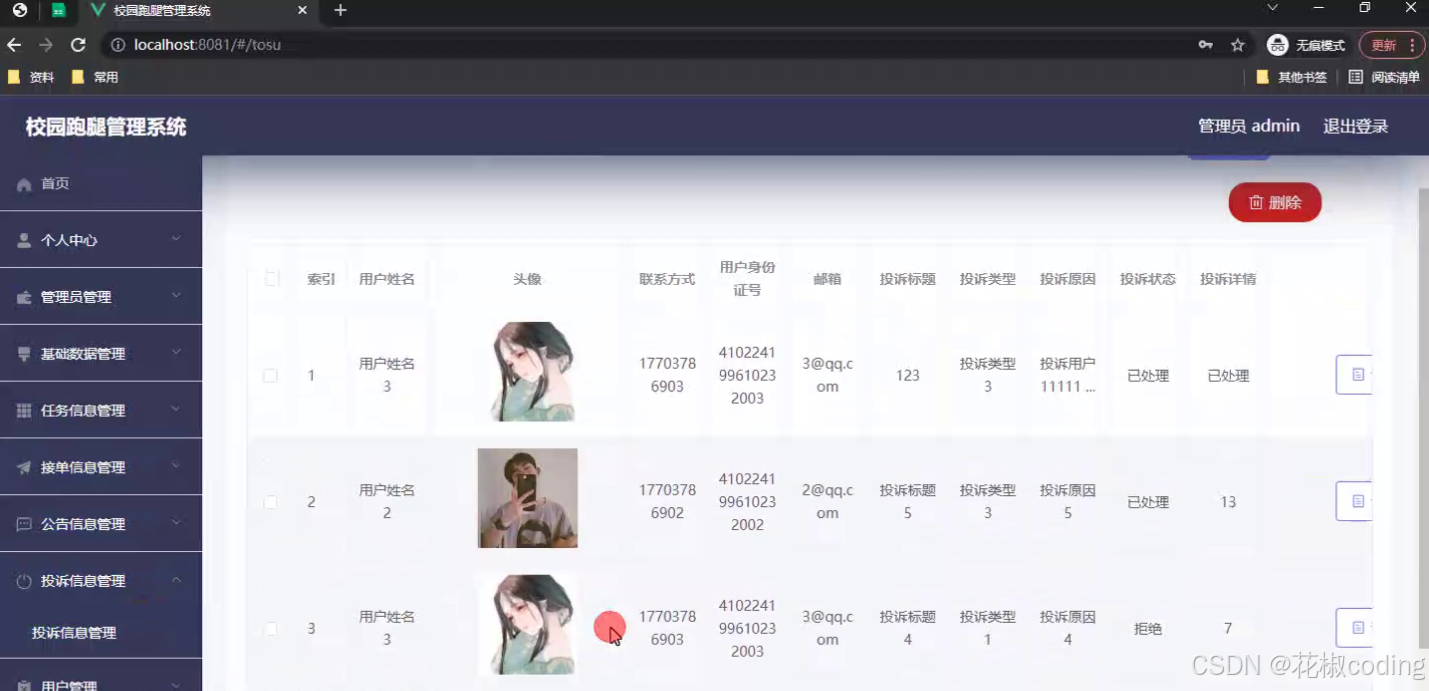Viewport: 1429px width, 691px height.
Task: Tick the select-all checkbox in table header
Action: point(271,279)
